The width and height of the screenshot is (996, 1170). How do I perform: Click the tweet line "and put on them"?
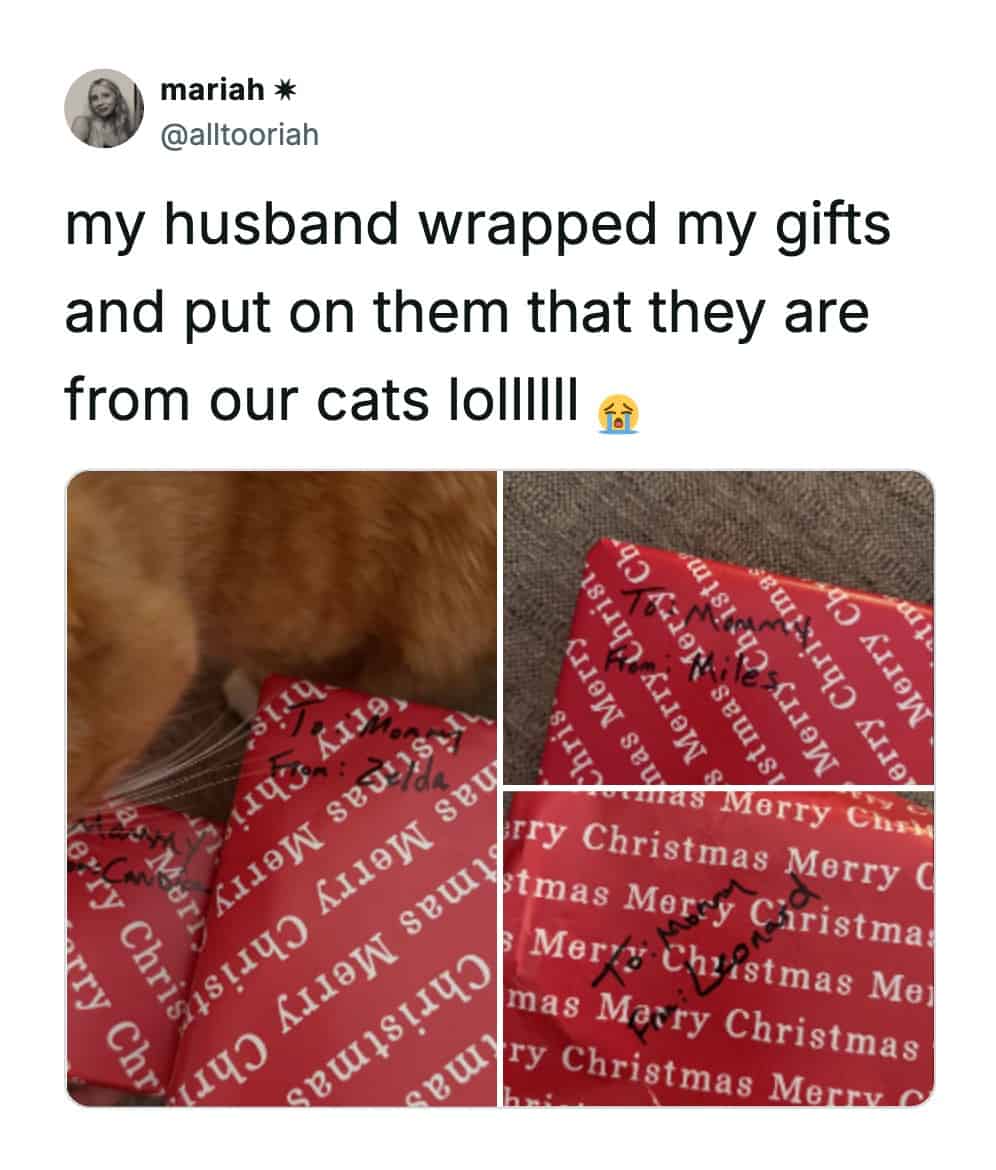[x=286, y=312]
